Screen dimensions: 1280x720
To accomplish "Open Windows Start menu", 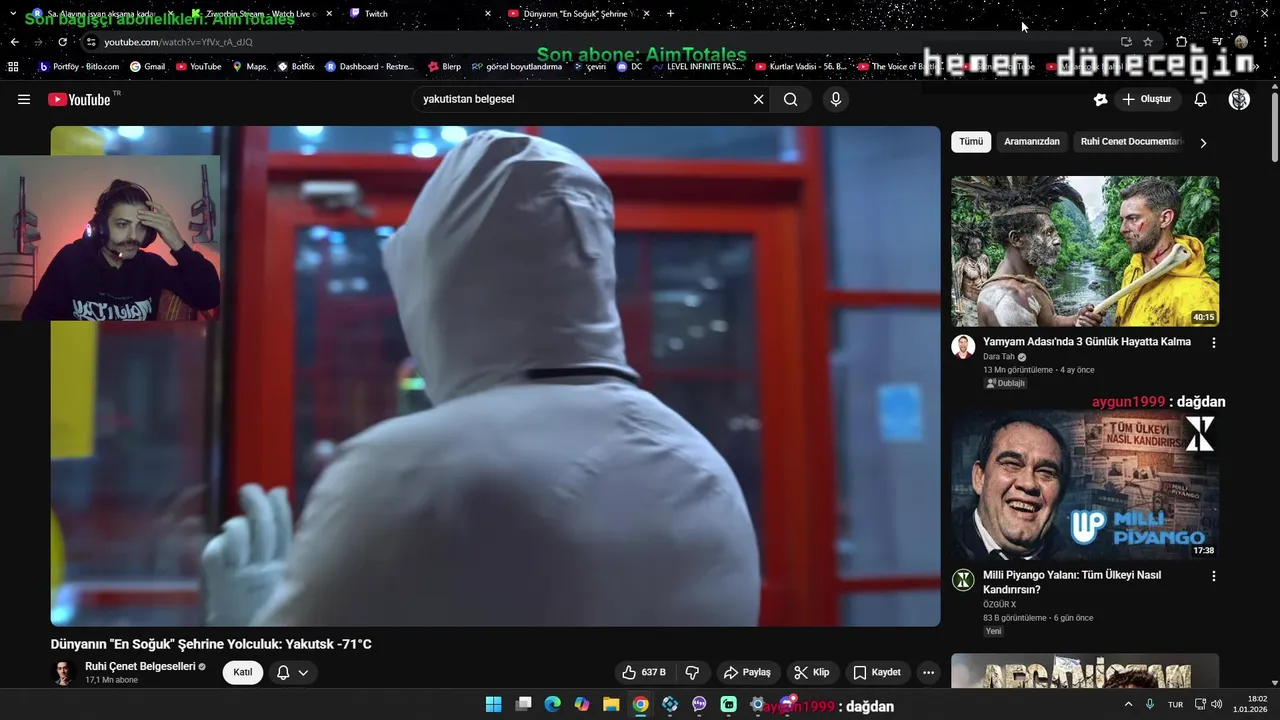I will click(x=494, y=705).
